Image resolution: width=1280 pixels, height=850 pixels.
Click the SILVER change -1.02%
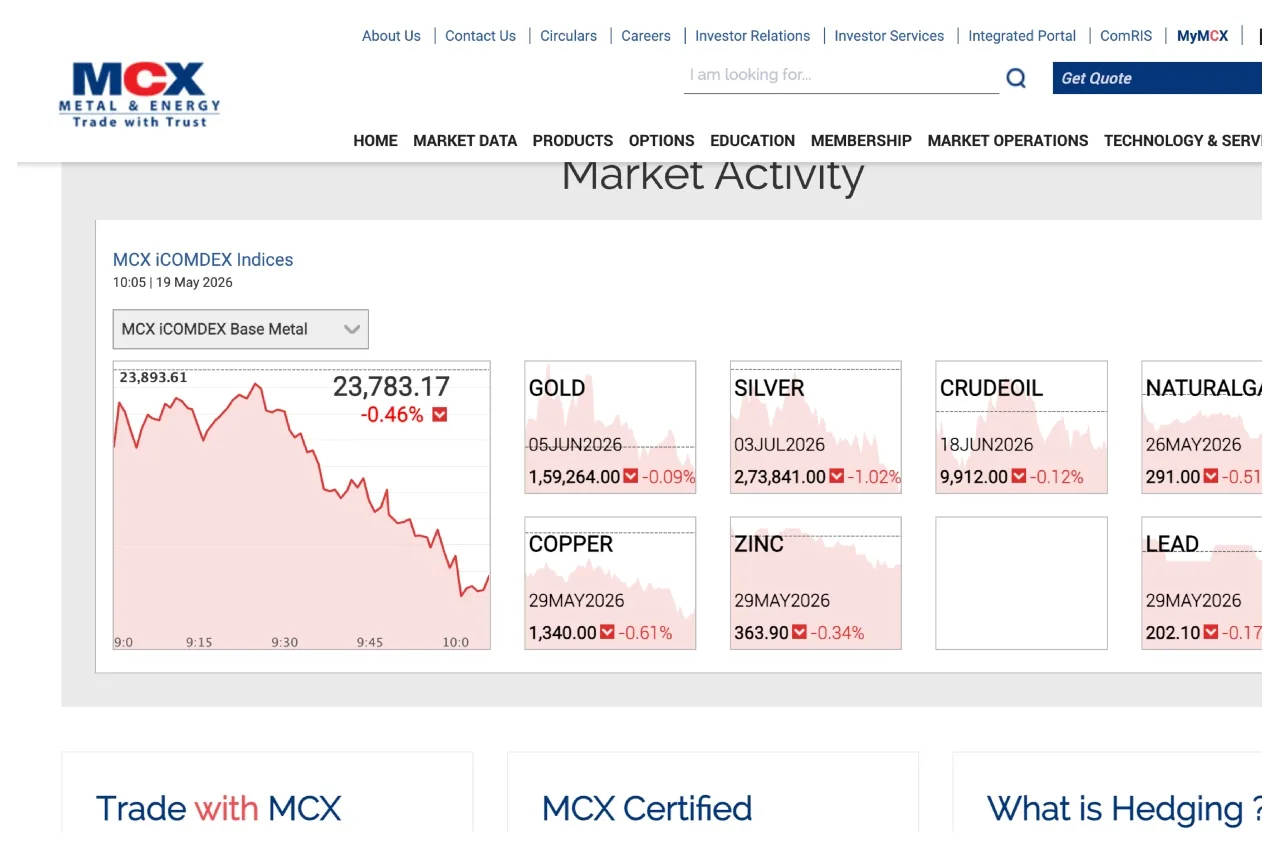click(x=874, y=477)
